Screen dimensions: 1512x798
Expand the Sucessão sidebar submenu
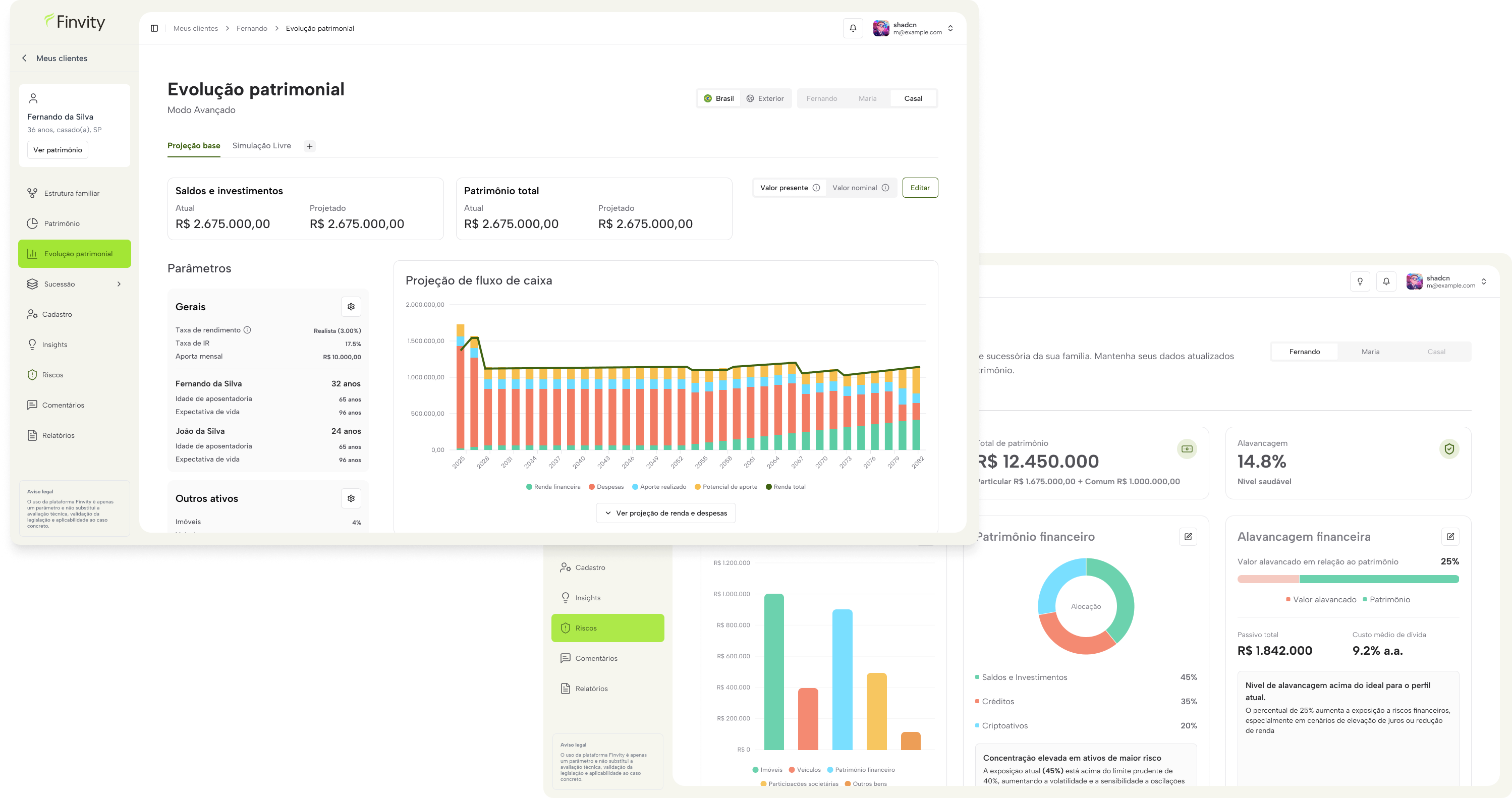click(119, 284)
